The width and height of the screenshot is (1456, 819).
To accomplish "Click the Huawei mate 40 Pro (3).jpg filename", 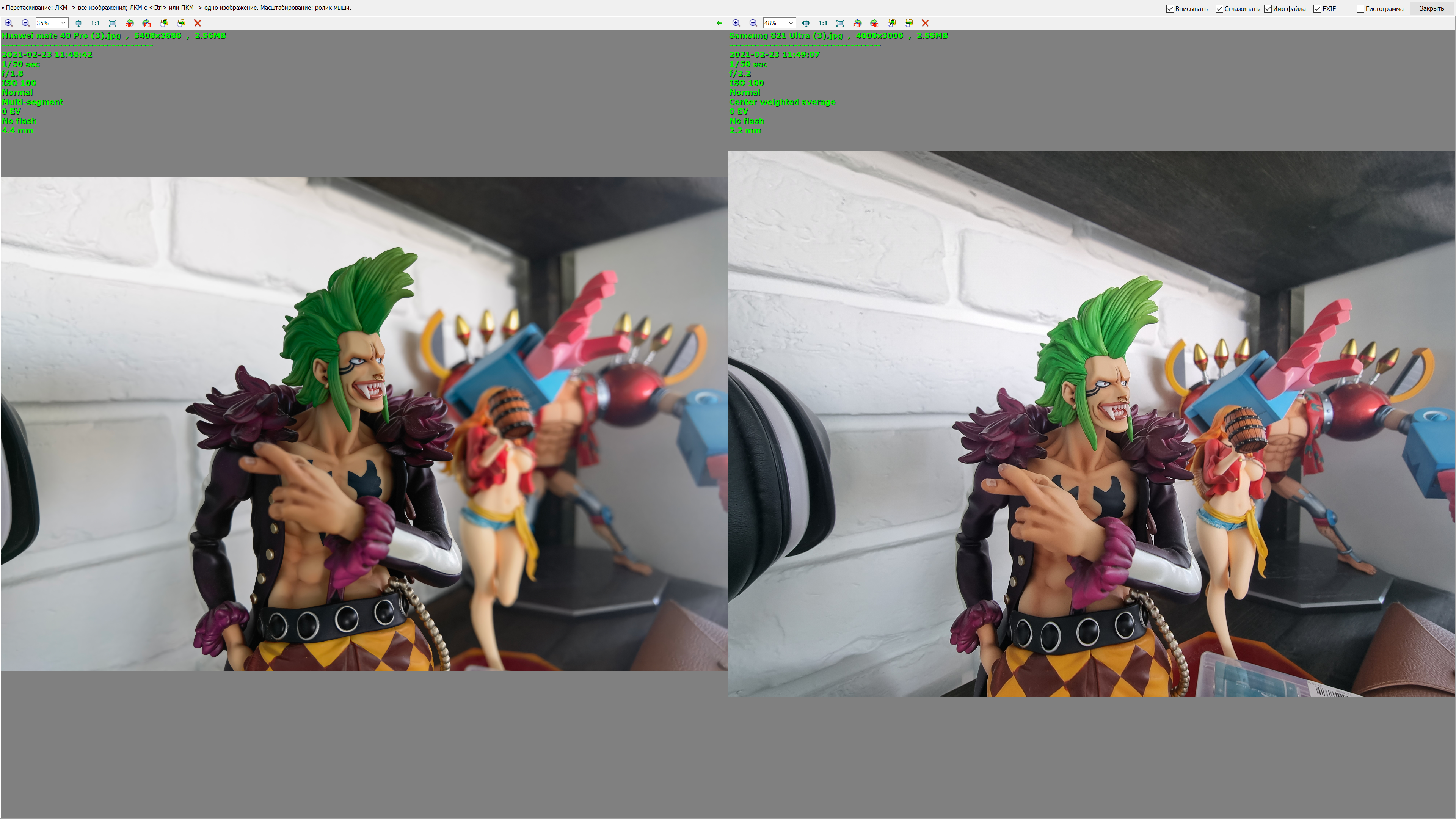I will (x=61, y=36).
